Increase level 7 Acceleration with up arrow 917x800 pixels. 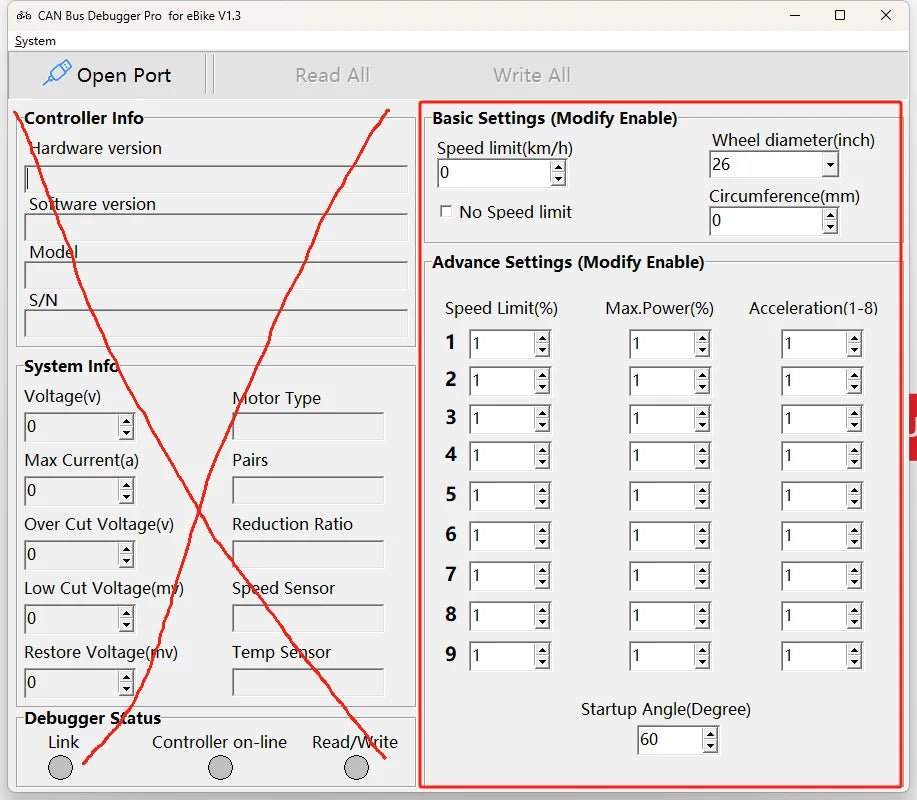point(854,570)
